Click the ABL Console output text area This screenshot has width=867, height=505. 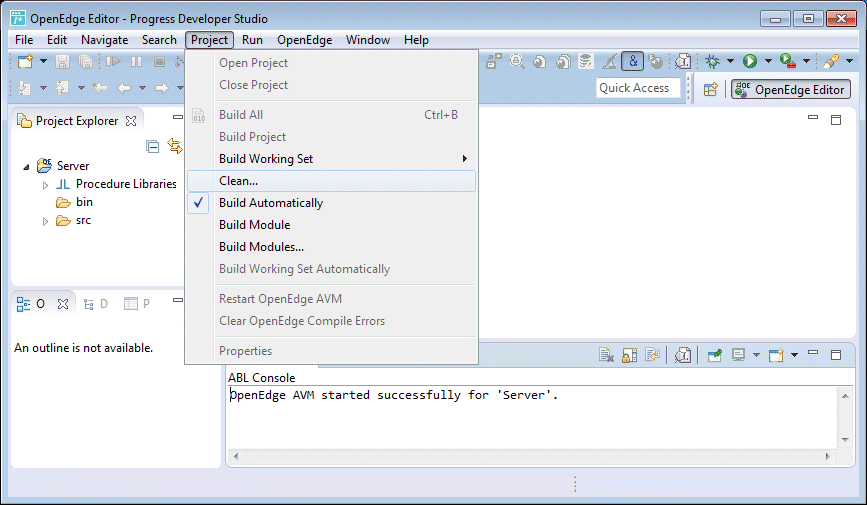click(533, 417)
